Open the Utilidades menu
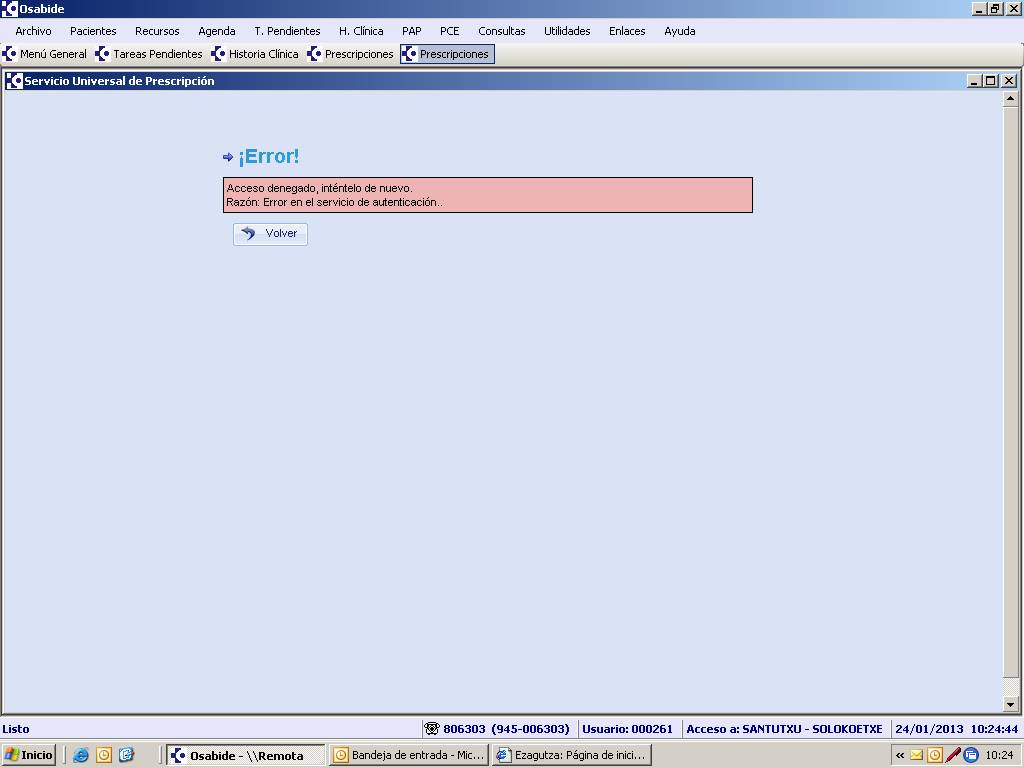Viewport: 1024px width, 768px height. tap(567, 31)
